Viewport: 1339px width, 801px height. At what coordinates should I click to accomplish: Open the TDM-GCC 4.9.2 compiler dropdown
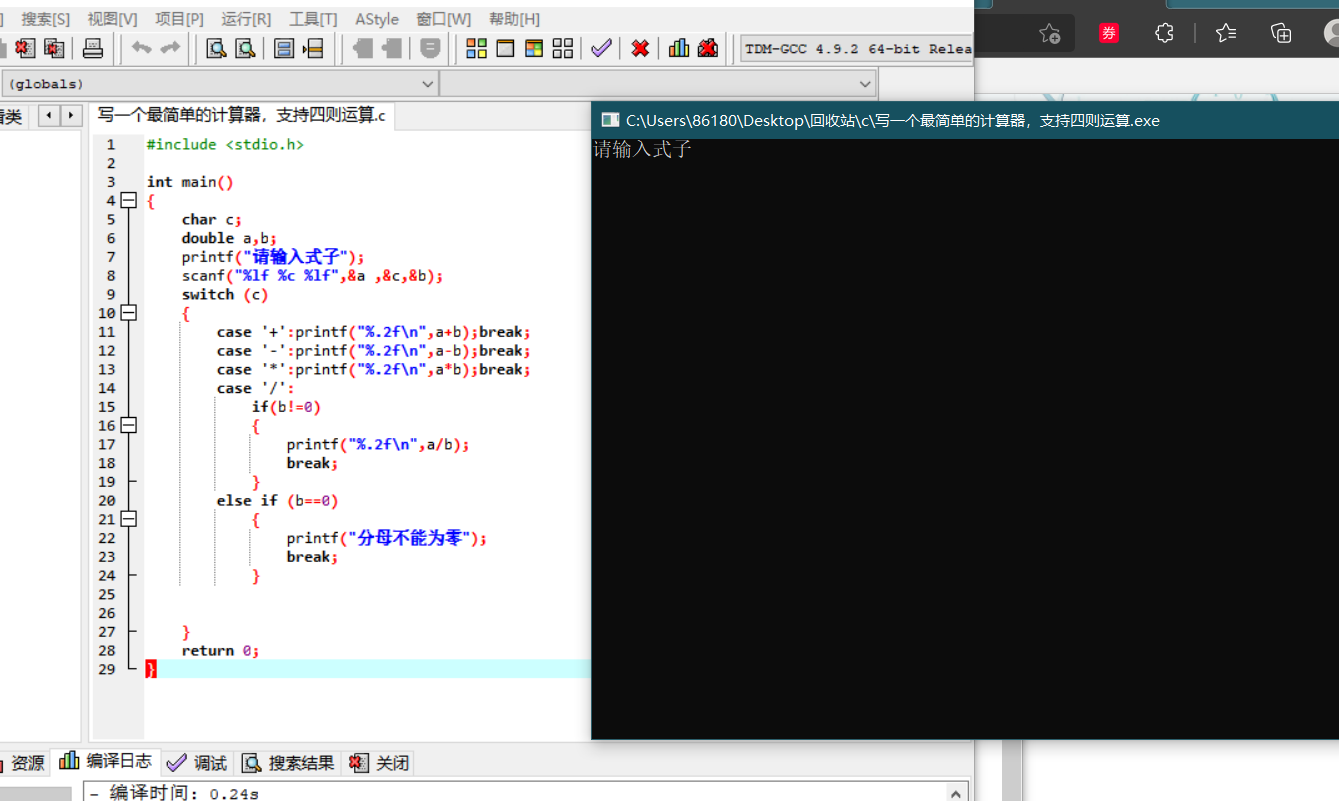pos(857,48)
